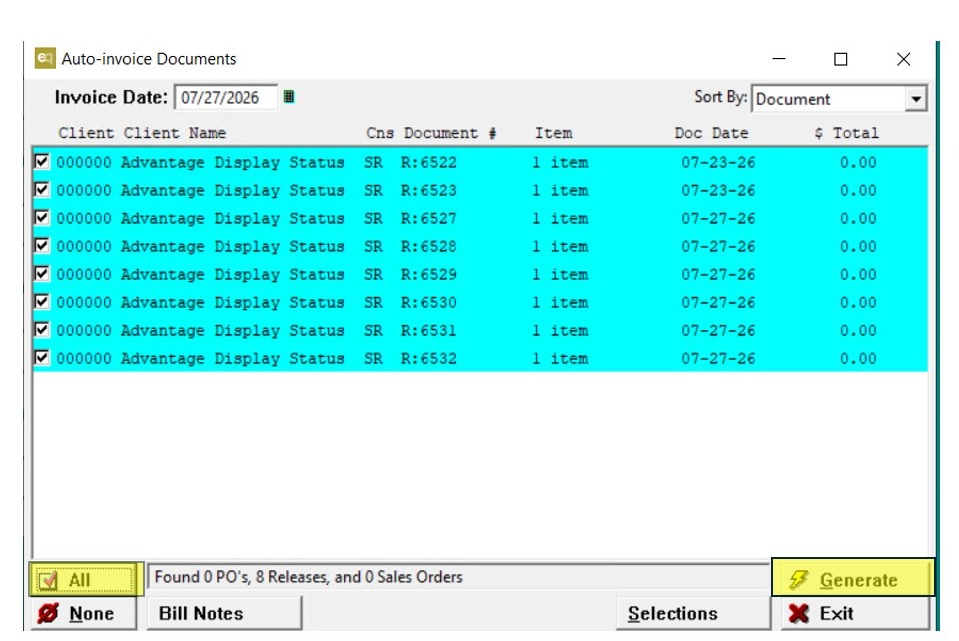The height and width of the screenshot is (641, 959).
Task: Click the 'Found 0 PO's, 8 Releases' status text
Action: 308,577
